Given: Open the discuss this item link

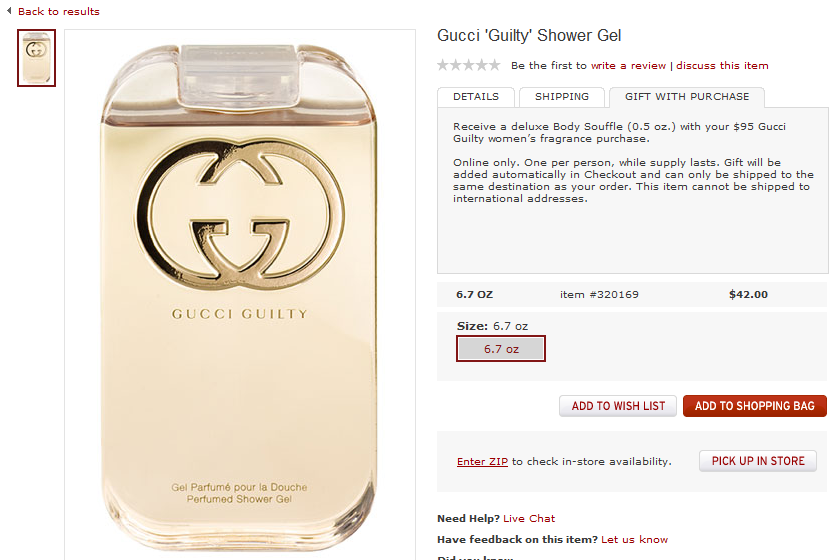Looking at the screenshot, I should (722, 65).
